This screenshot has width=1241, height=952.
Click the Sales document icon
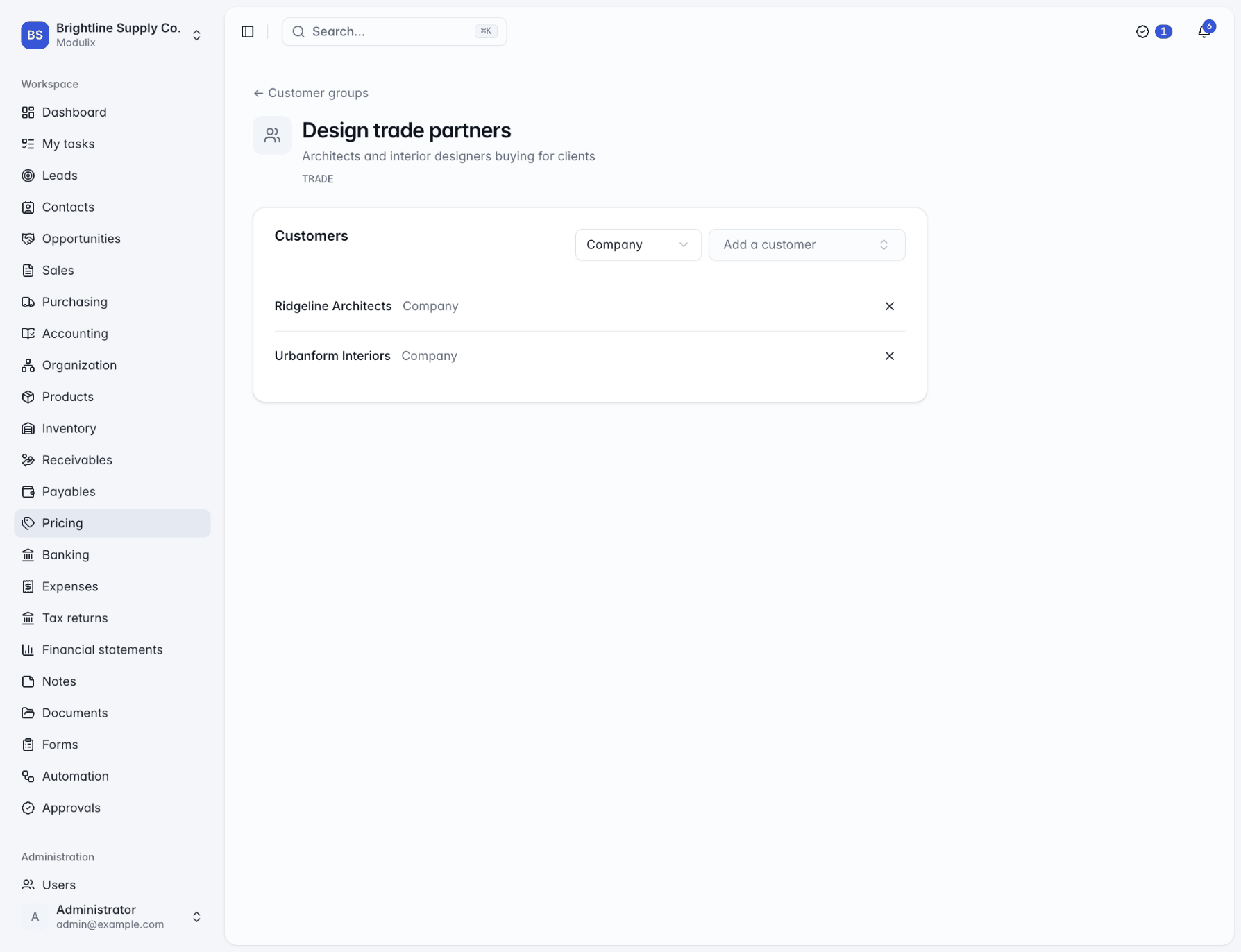click(28, 271)
